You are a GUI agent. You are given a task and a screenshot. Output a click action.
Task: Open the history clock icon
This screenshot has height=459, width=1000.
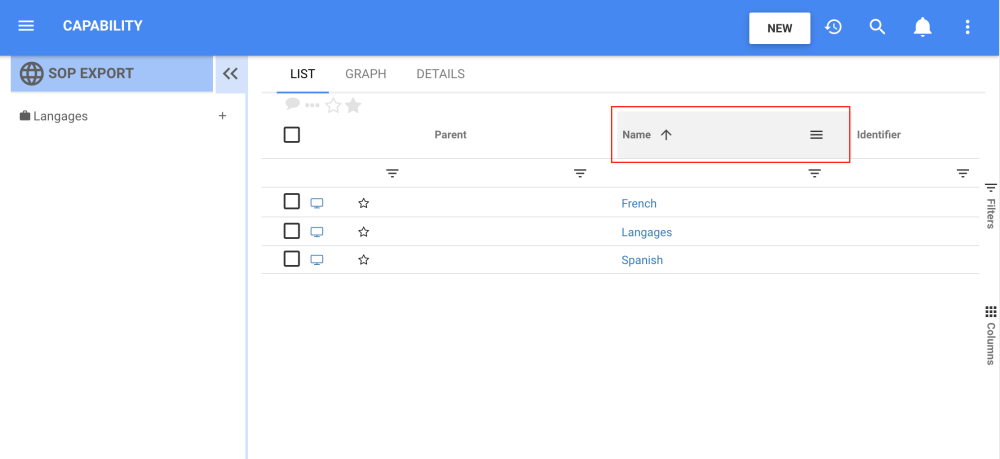(833, 27)
